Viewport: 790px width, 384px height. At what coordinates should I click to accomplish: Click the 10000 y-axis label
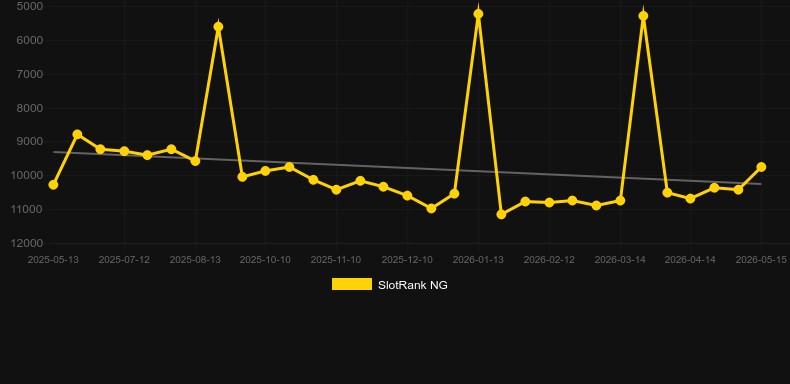tap(27, 175)
